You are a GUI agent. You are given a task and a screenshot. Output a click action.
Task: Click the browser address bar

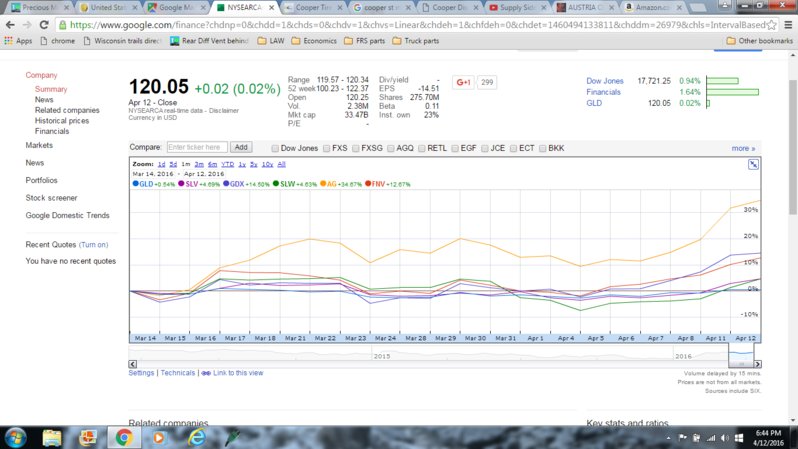click(x=415, y=24)
